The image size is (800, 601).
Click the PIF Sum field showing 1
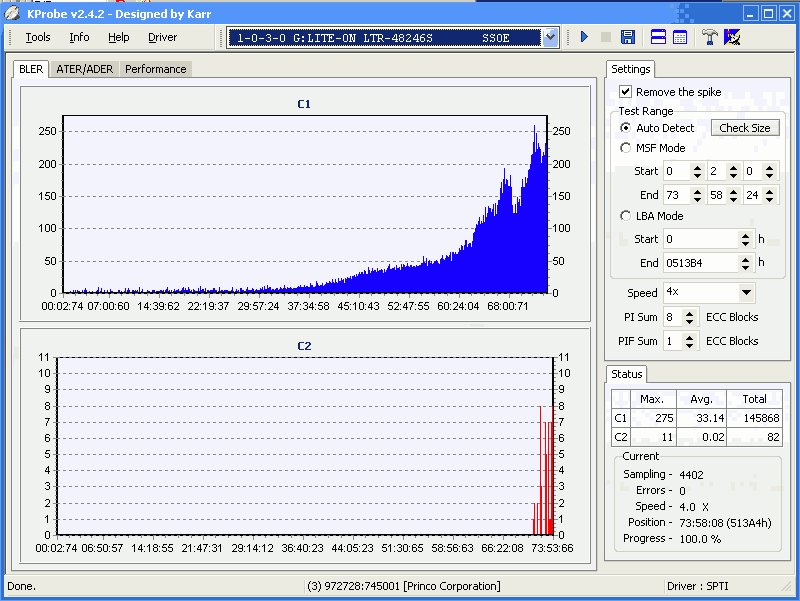673,341
